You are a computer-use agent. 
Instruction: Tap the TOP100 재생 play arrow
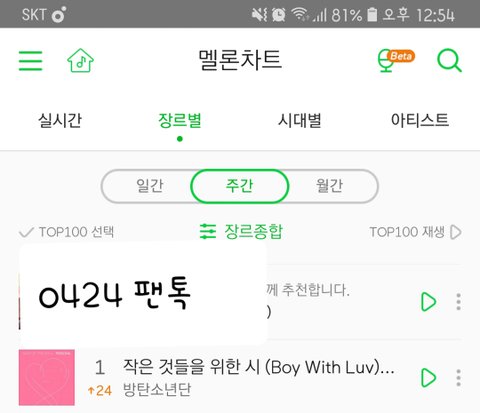456,232
